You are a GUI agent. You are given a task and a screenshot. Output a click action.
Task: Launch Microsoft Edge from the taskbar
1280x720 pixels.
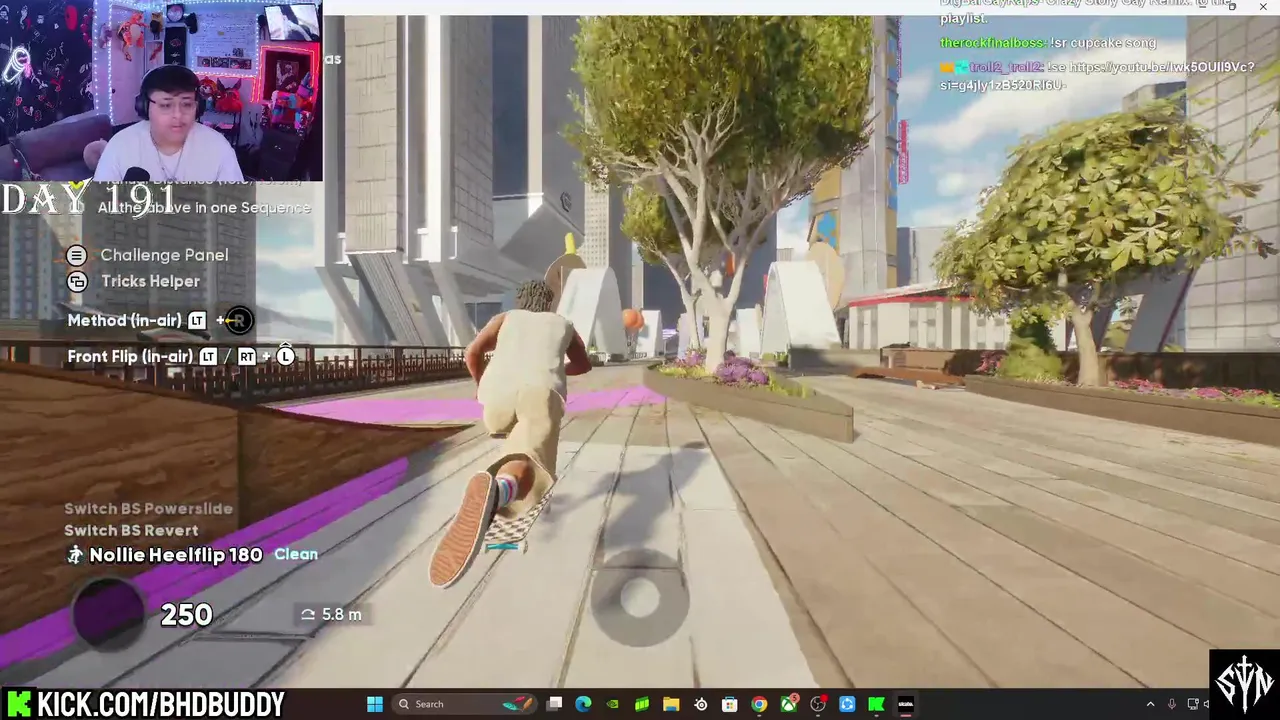click(x=583, y=704)
